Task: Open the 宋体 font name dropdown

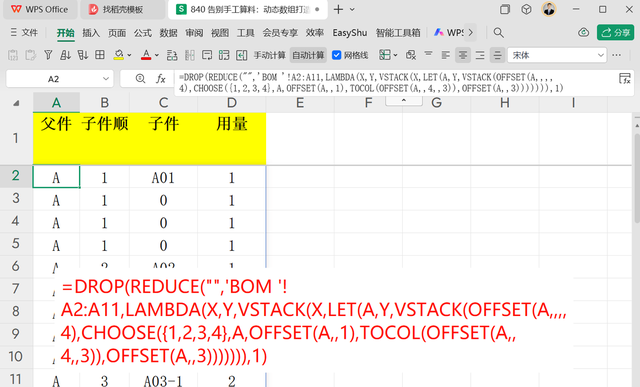Action: (x=600, y=55)
